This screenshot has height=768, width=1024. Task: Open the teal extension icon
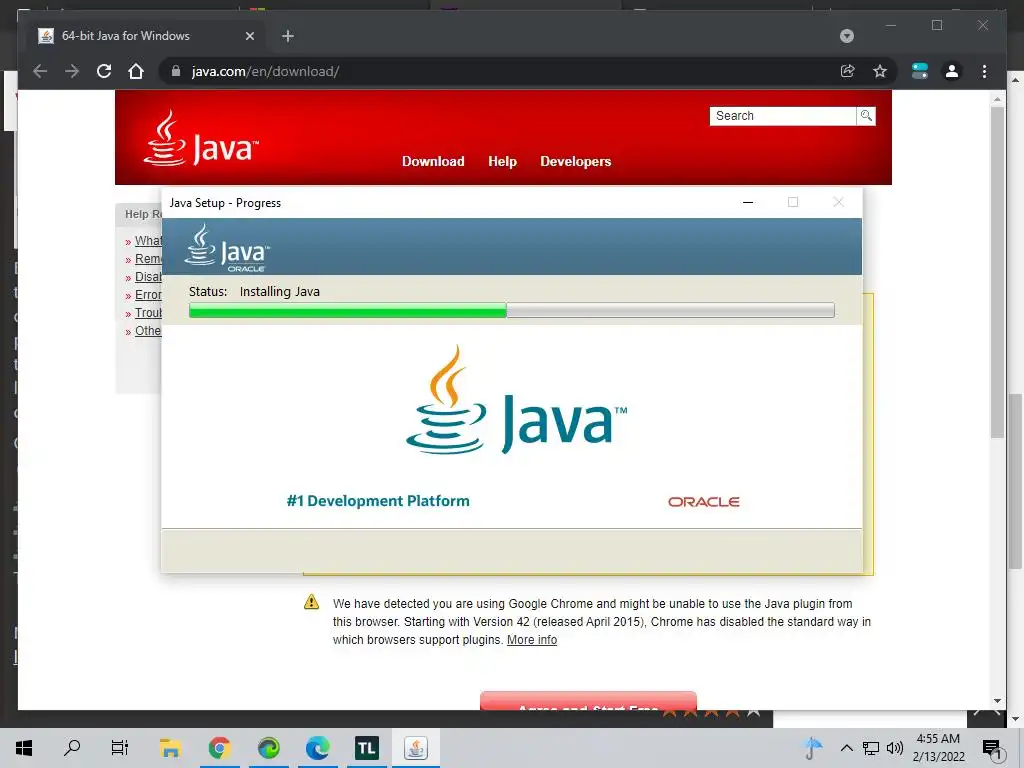tap(920, 71)
